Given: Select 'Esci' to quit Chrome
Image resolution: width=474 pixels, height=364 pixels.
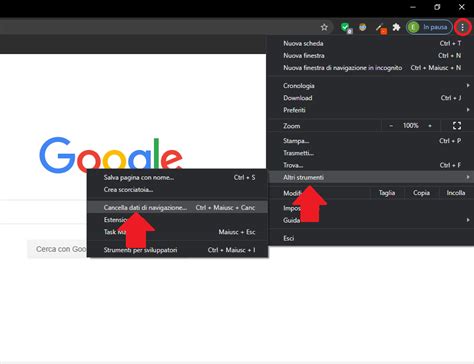Looking at the screenshot, I should (x=371, y=238).
